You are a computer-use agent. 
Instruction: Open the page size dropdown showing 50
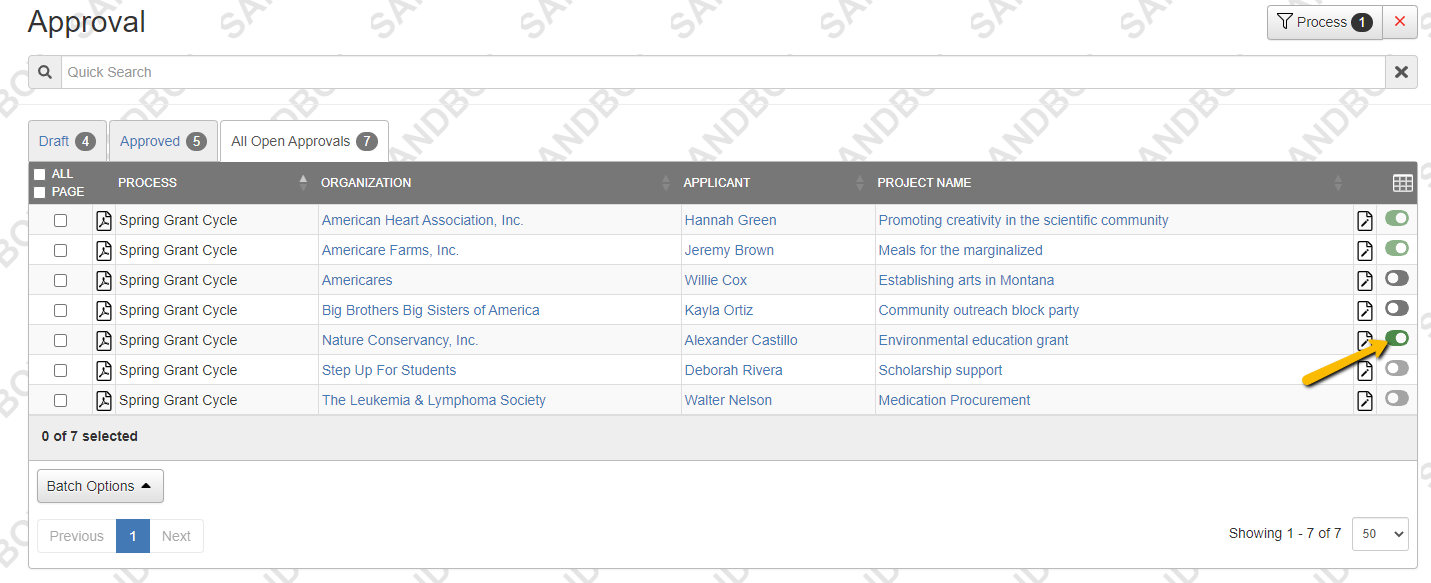pyautogui.click(x=1380, y=534)
